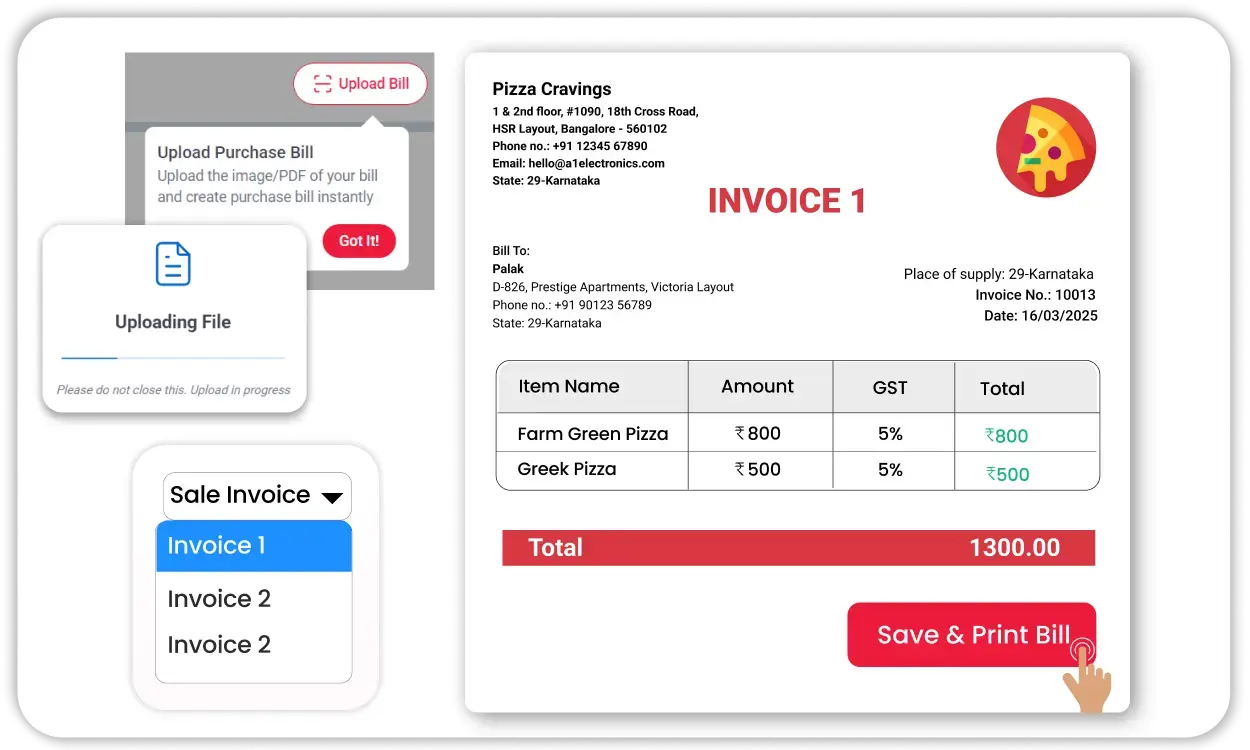Click the Amount column header

tap(757, 387)
